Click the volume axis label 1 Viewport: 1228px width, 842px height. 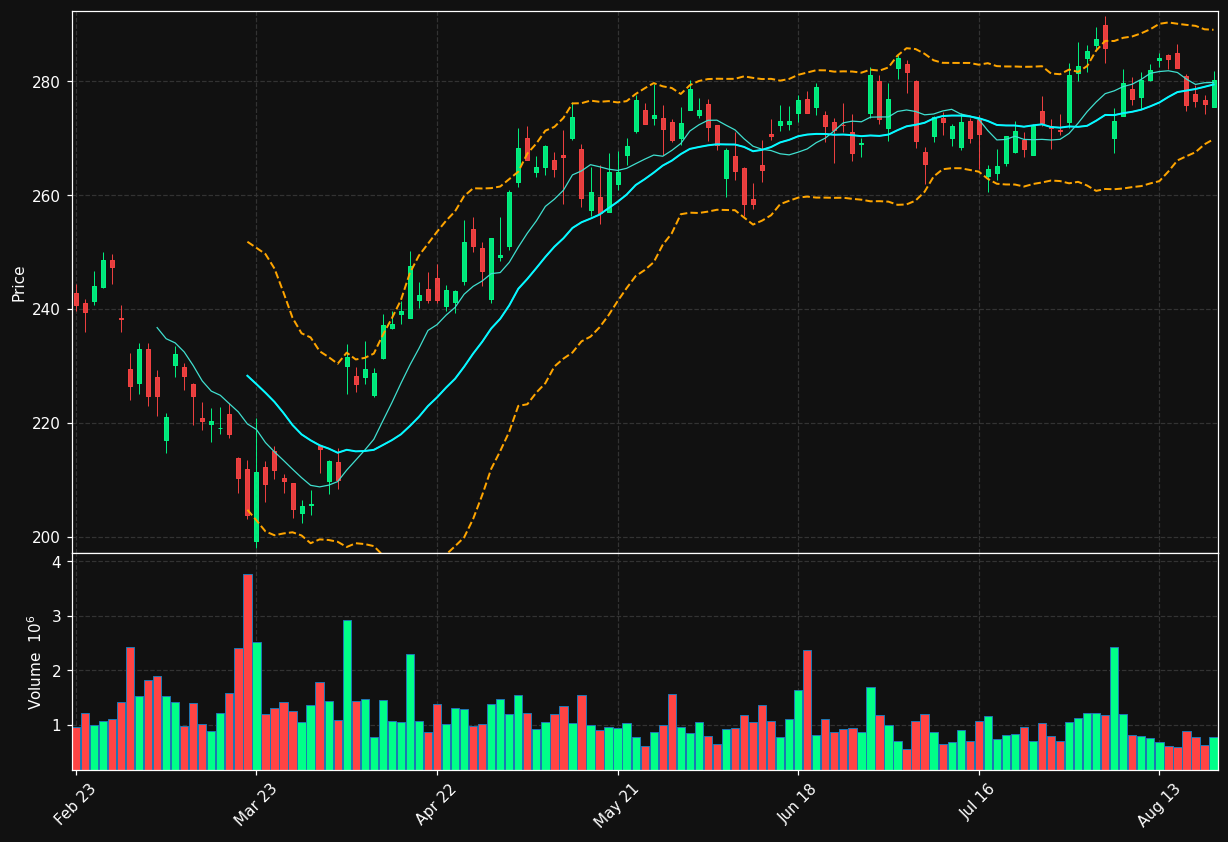pos(57,725)
